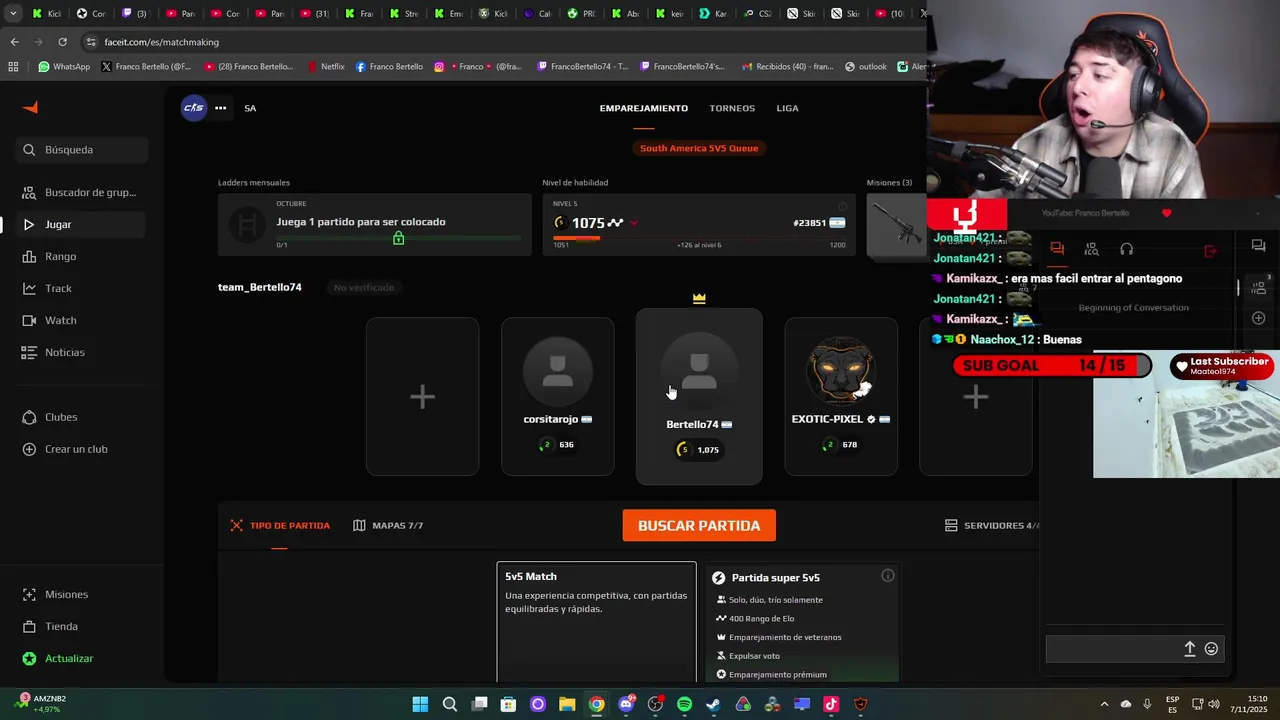
Task: Open Windows taskbar search
Action: click(x=450, y=704)
